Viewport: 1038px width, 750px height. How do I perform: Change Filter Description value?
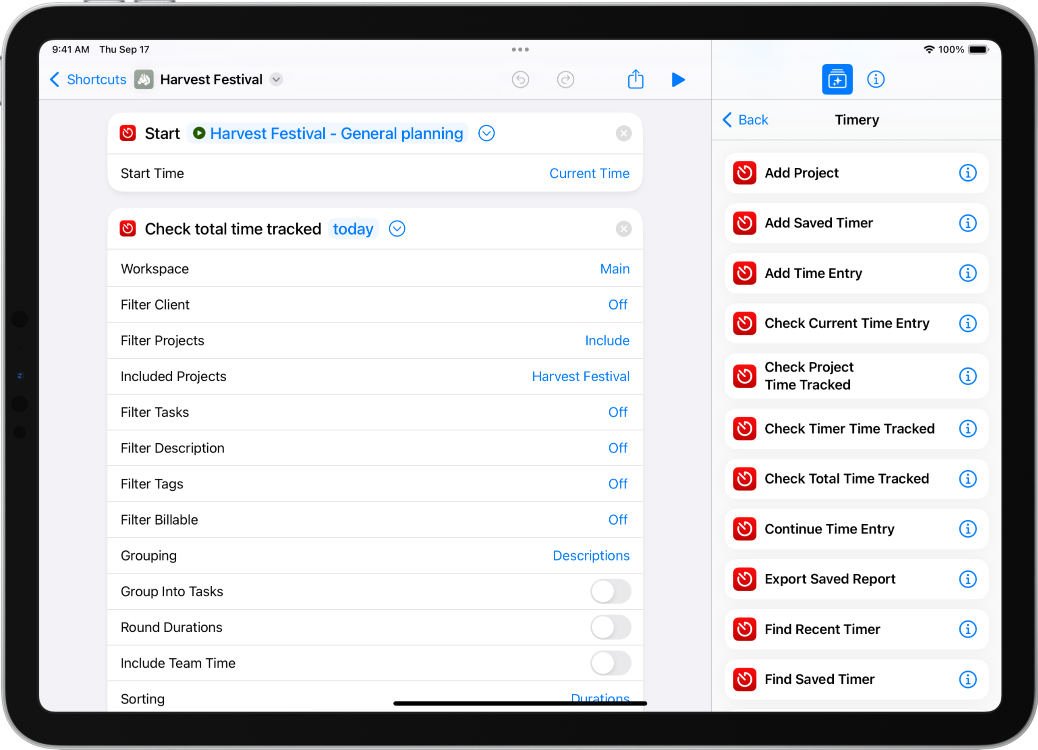click(618, 448)
